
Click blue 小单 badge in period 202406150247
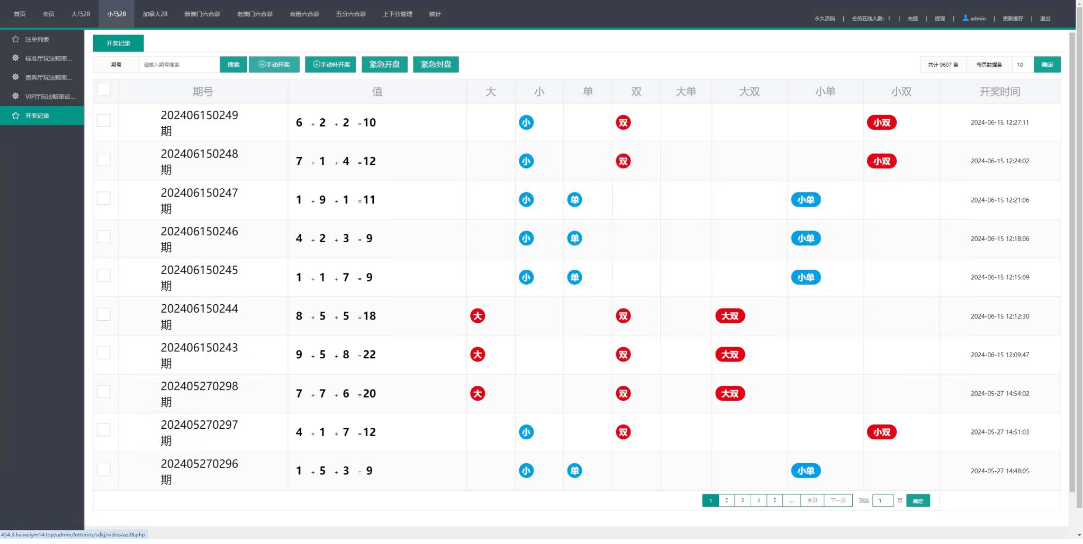pyautogui.click(x=805, y=200)
